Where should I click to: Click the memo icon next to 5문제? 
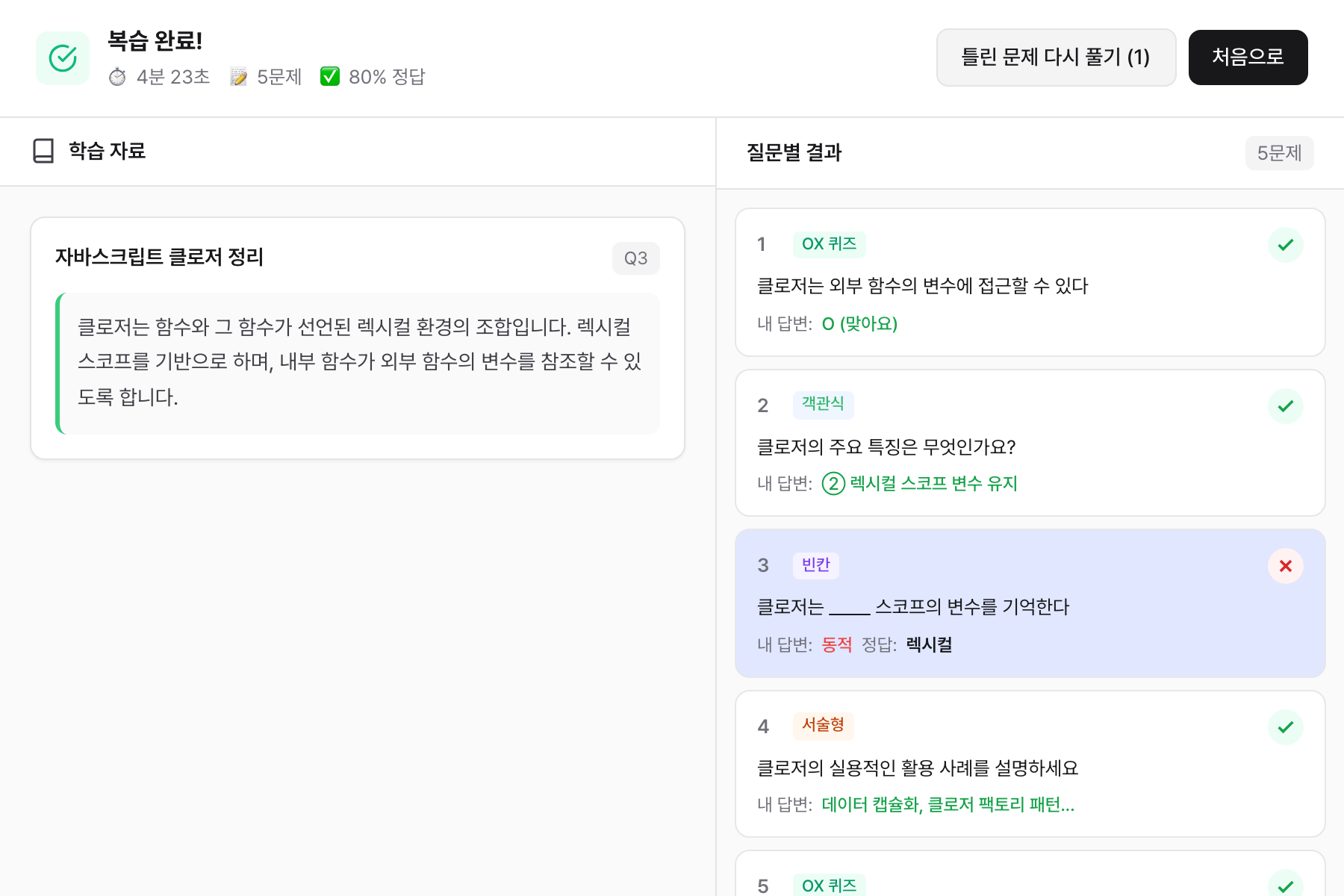pos(238,77)
